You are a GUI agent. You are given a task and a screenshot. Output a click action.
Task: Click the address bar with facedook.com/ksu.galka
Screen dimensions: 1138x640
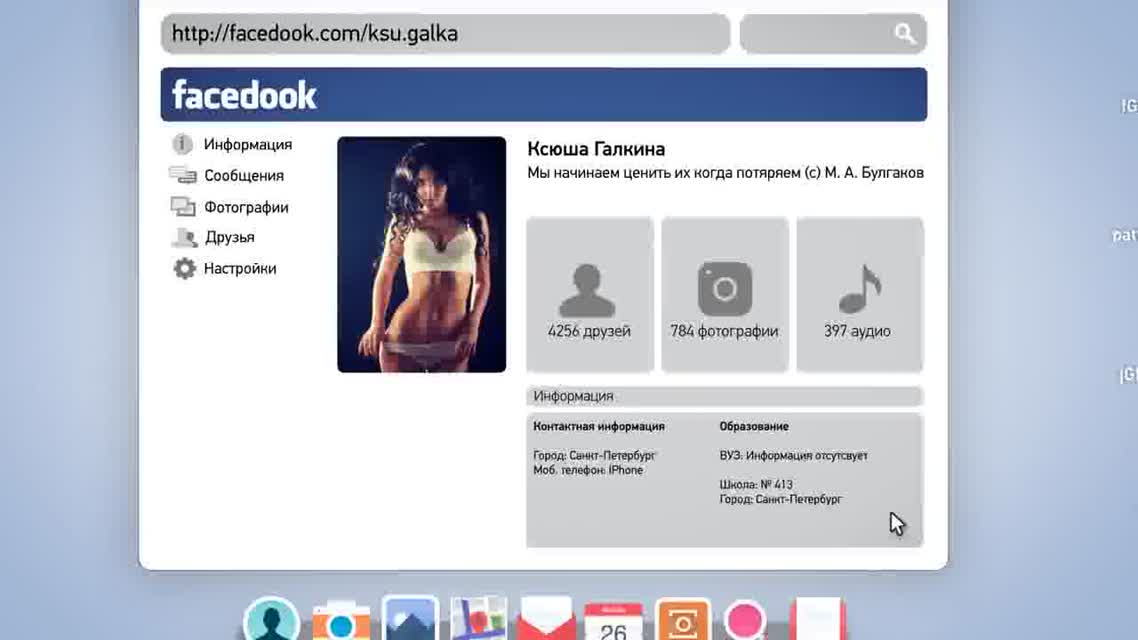click(x=445, y=33)
